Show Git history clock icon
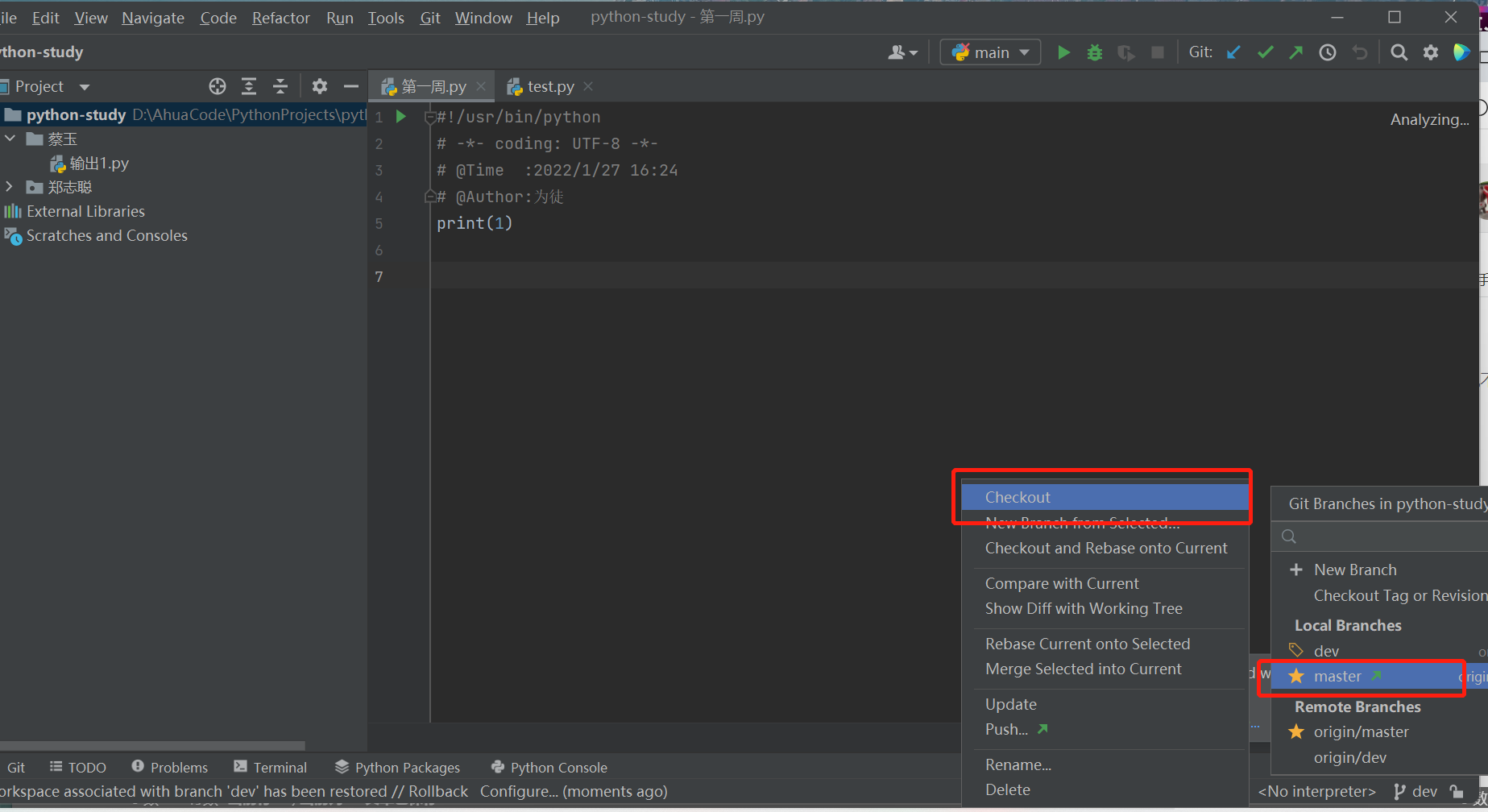The height and width of the screenshot is (812, 1488). coord(1328,52)
